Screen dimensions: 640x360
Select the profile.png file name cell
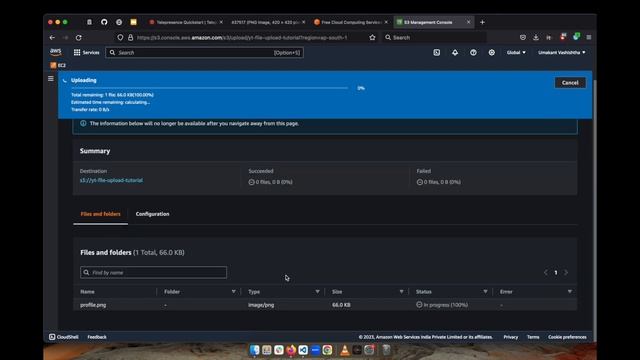click(x=93, y=305)
